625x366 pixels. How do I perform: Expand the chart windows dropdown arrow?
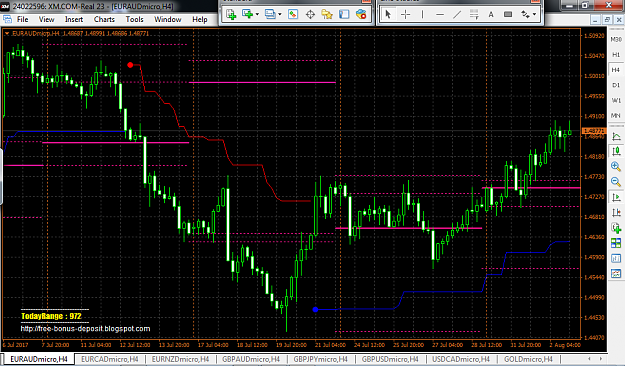280,14
